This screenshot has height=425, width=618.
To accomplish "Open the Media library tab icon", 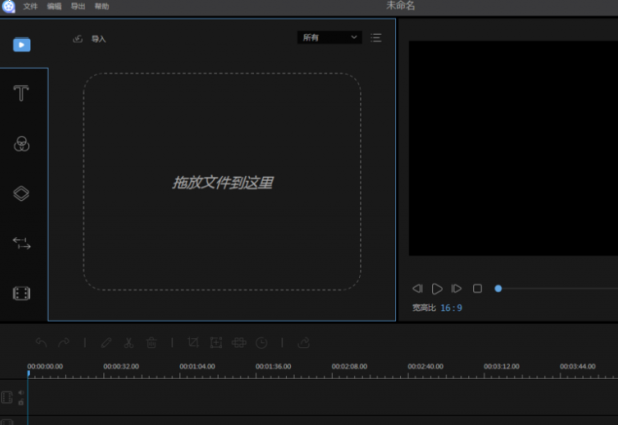I will coord(22,45).
